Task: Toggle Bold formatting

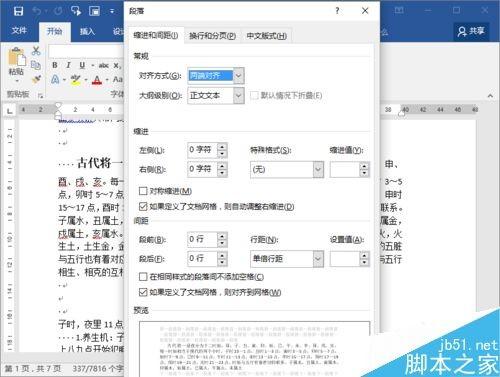Action: pyautogui.click(x=55, y=65)
